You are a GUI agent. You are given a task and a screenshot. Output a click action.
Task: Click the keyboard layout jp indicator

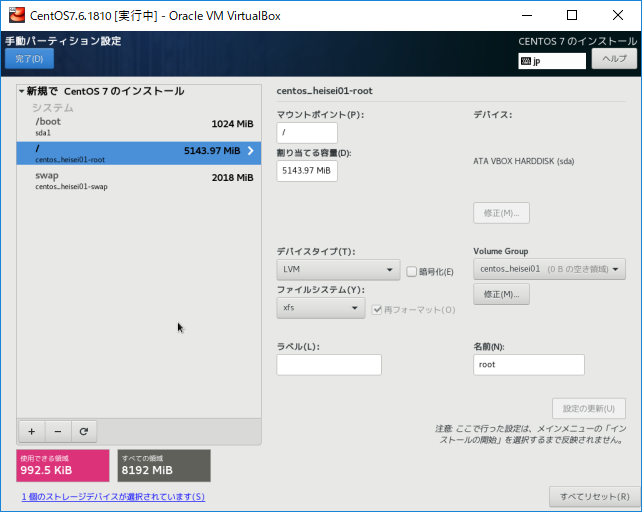pos(552,61)
